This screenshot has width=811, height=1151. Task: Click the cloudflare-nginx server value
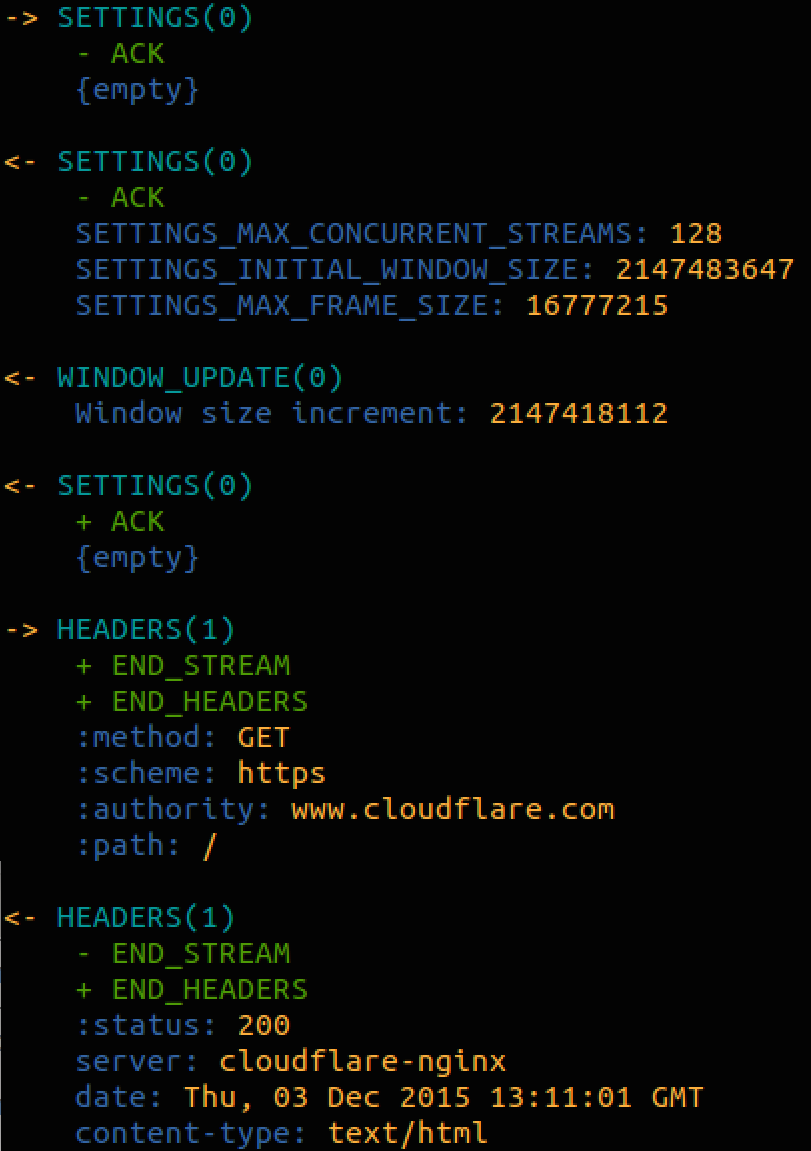(363, 1062)
